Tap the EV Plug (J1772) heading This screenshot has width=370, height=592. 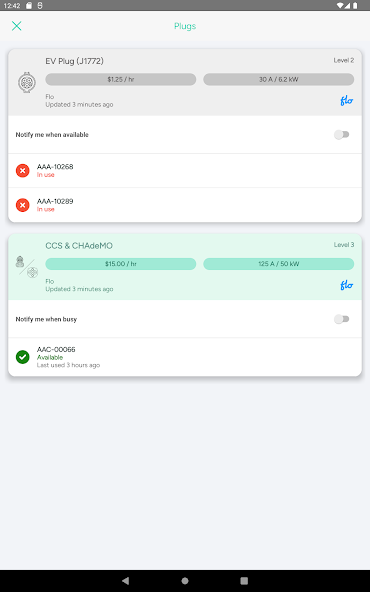coord(74,61)
